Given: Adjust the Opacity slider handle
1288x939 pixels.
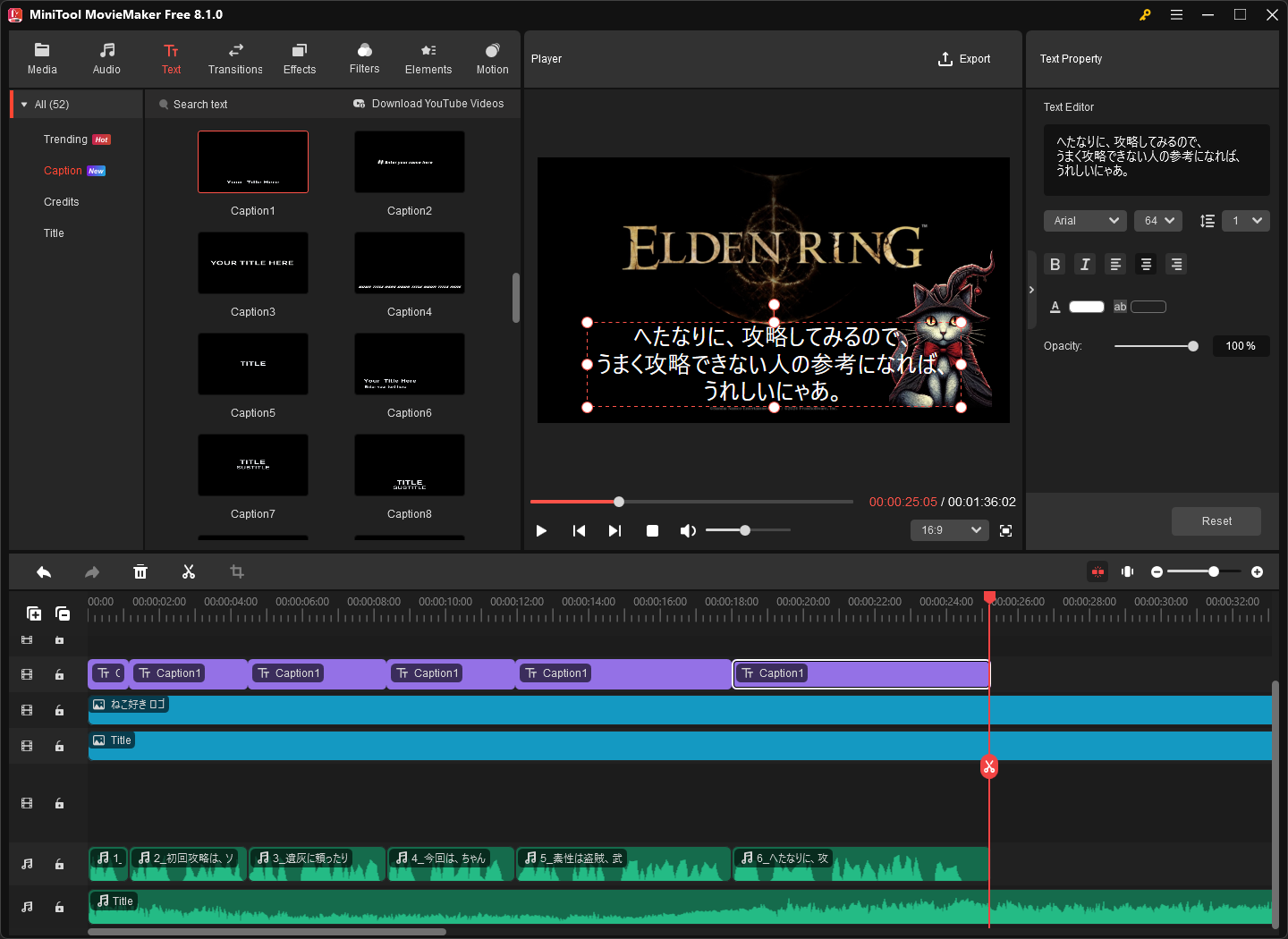Looking at the screenshot, I should 1193,346.
